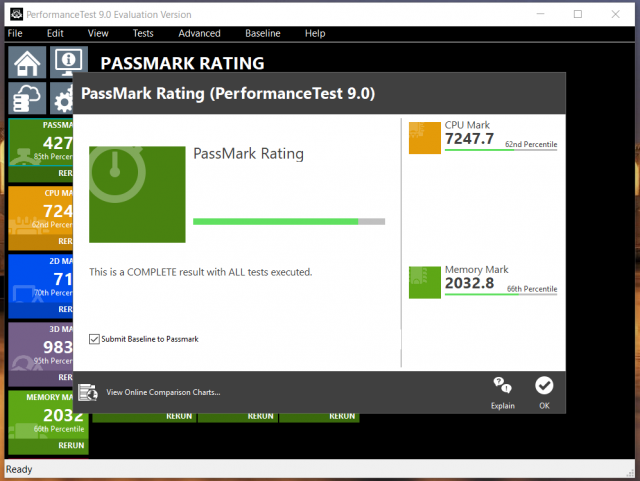640x481 pixels.
Task: Open the Advanced menu
Action: [199, 33]
